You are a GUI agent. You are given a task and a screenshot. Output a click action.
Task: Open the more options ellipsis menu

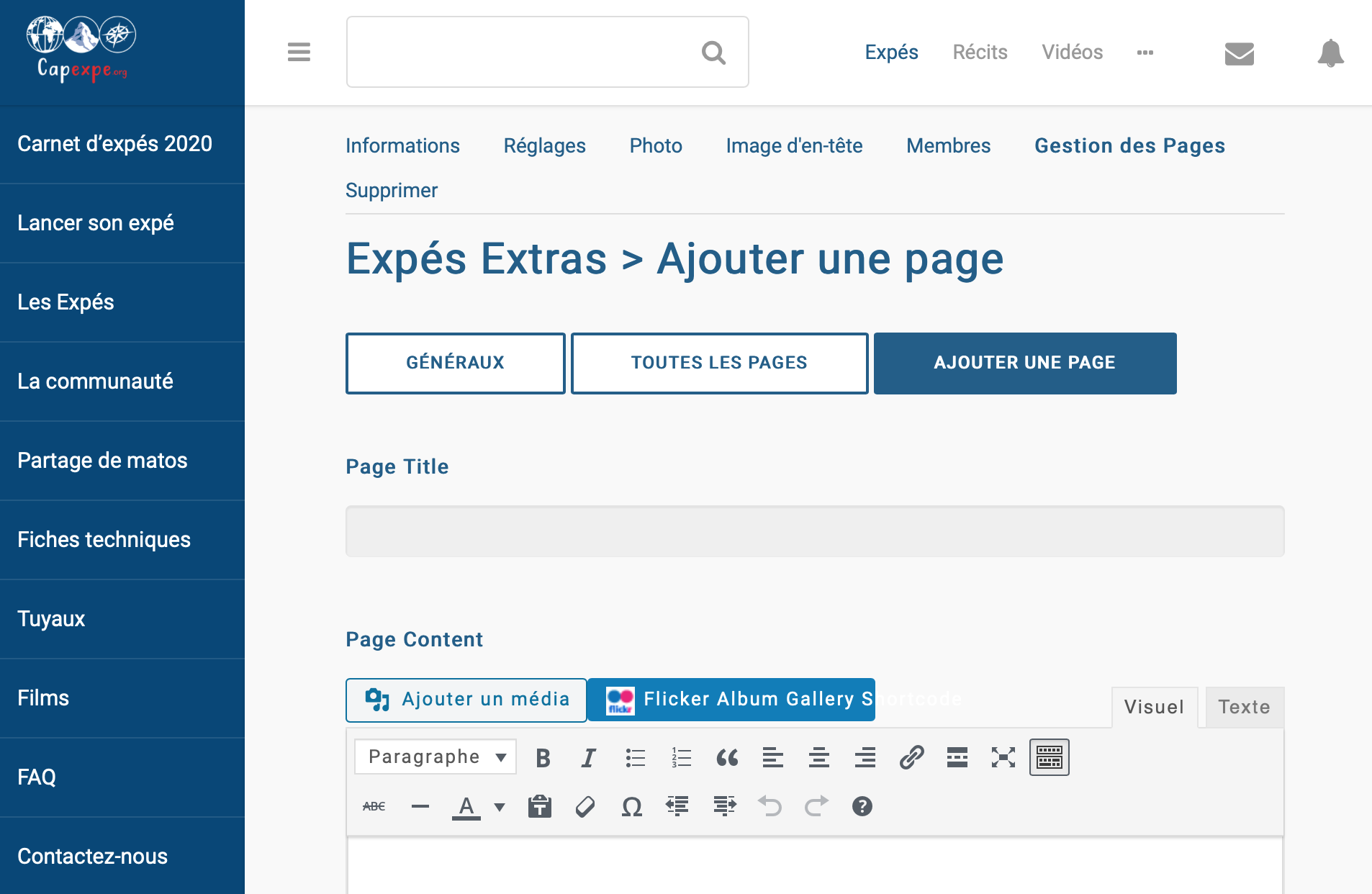click(1145, 53)
